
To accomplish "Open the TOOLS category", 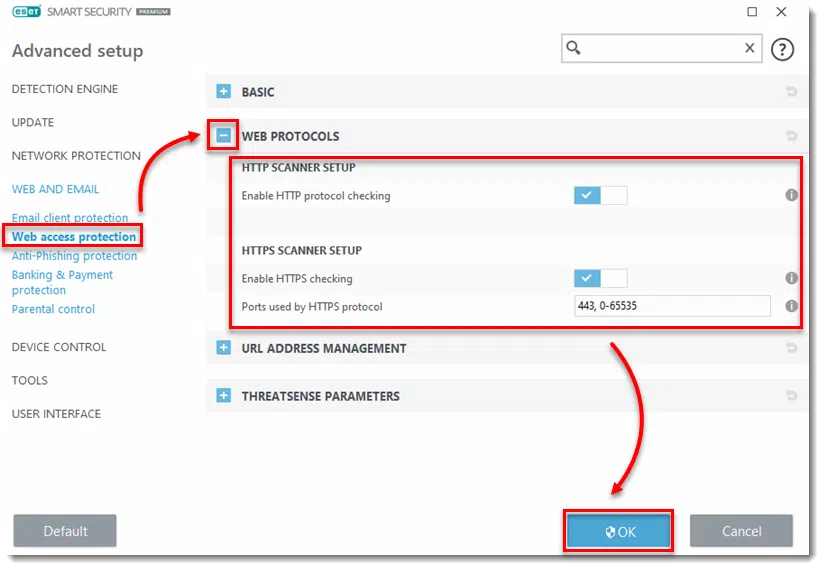I will point(29,380).
